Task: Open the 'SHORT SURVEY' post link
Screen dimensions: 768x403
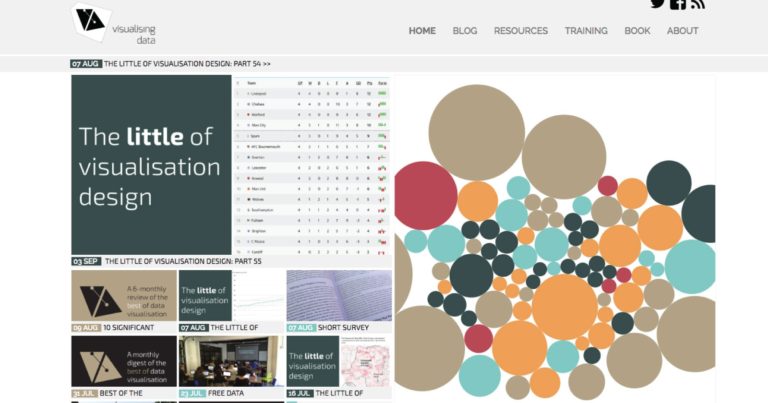Action: coord(343,328)
